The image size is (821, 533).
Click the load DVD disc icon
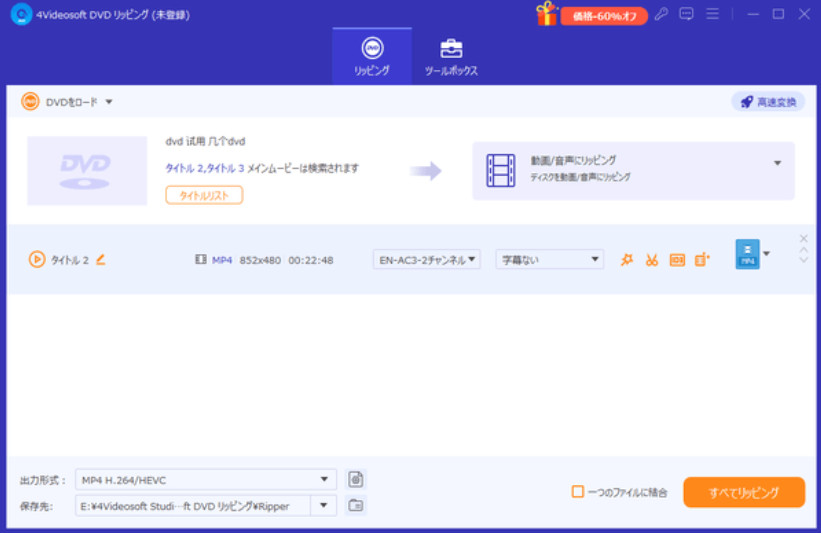point(30,102)
